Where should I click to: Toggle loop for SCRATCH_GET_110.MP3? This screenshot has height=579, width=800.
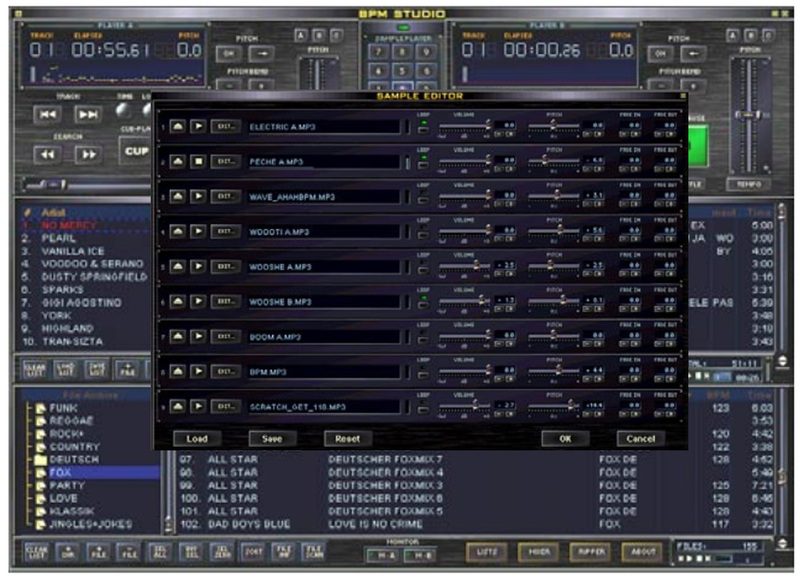(x=423, y=411)
